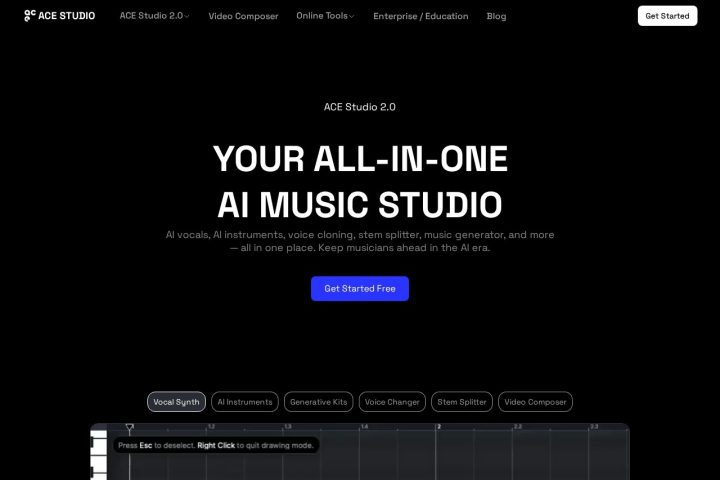Click the ACE STUDIO brand name
The height and width of the screenshot is (480, 720).
pos(67,16)
